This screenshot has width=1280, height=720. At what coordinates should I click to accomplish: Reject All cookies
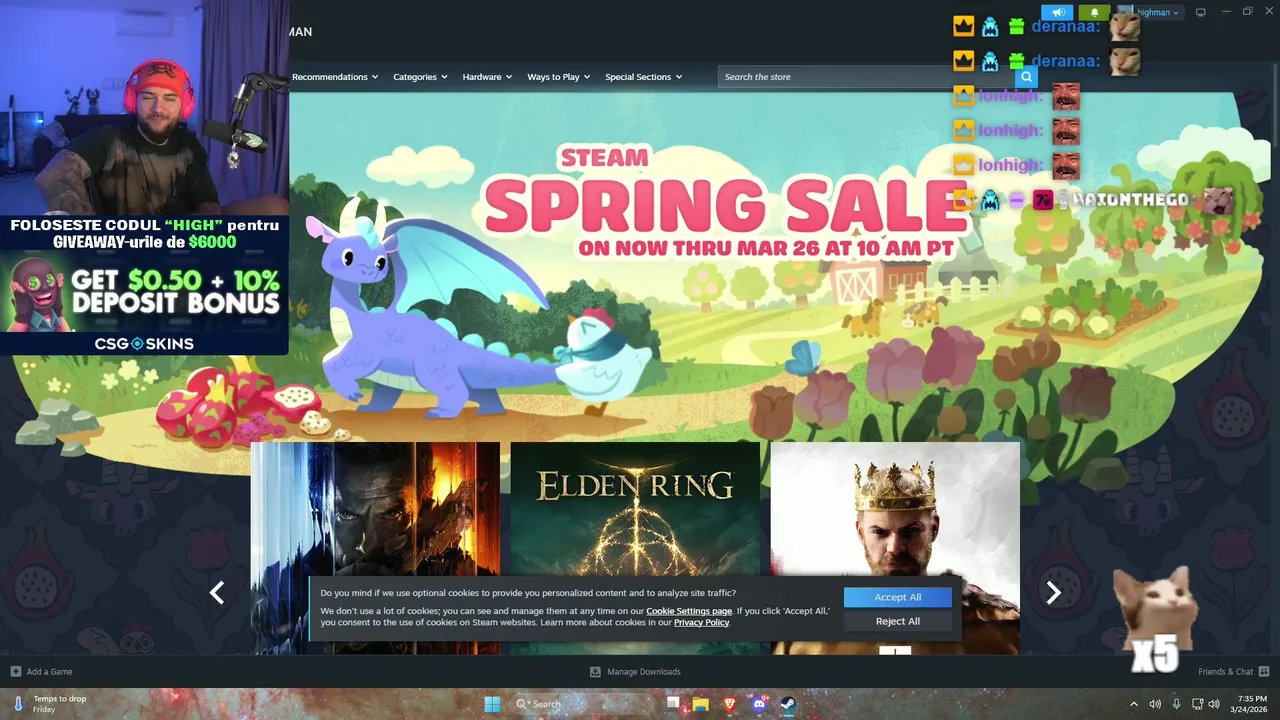tap(898, 621)
